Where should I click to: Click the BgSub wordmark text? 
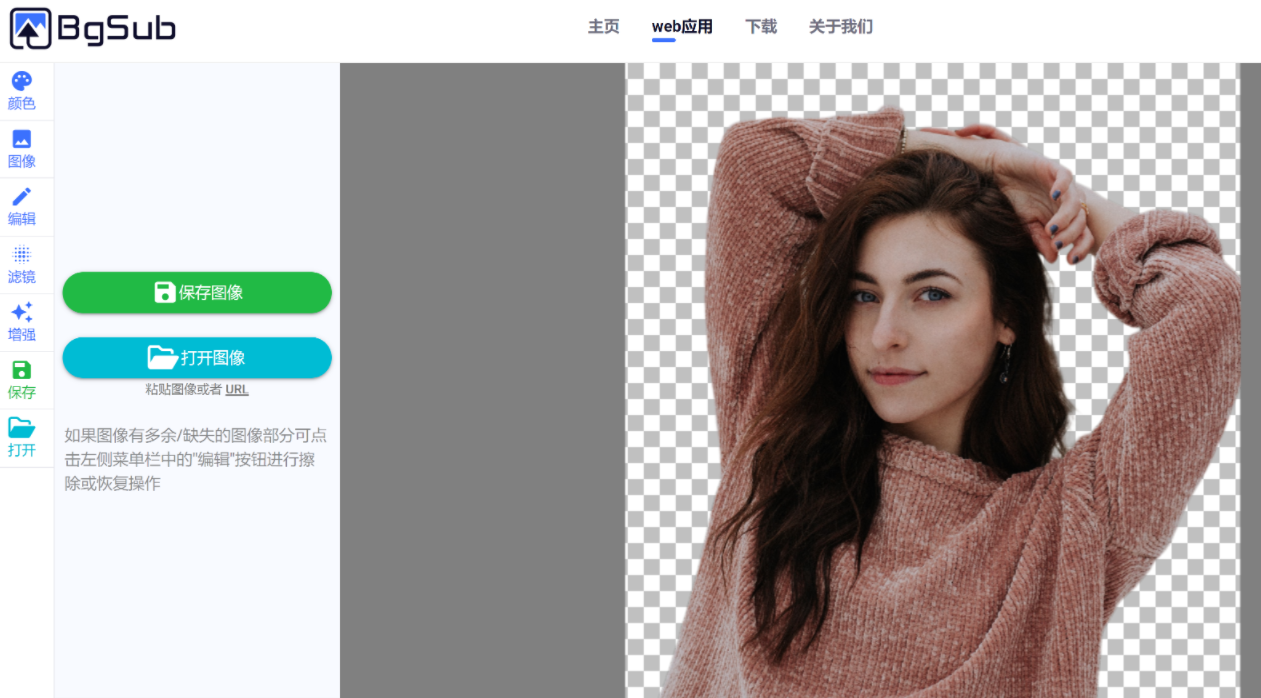point(116,30)
